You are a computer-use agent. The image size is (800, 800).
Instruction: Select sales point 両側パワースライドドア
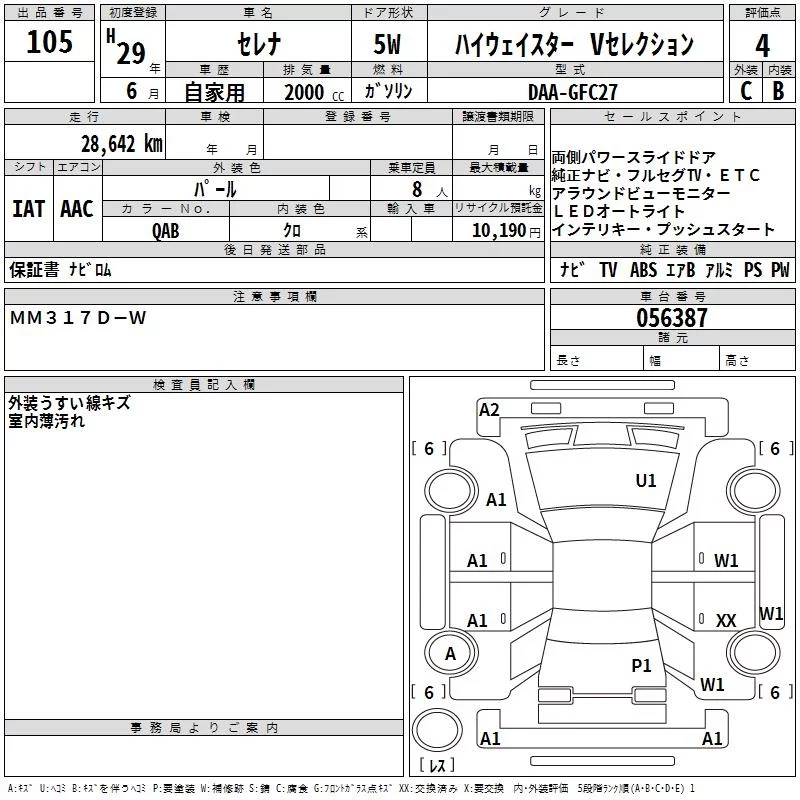pyautogui.click(x=634, y=157)
